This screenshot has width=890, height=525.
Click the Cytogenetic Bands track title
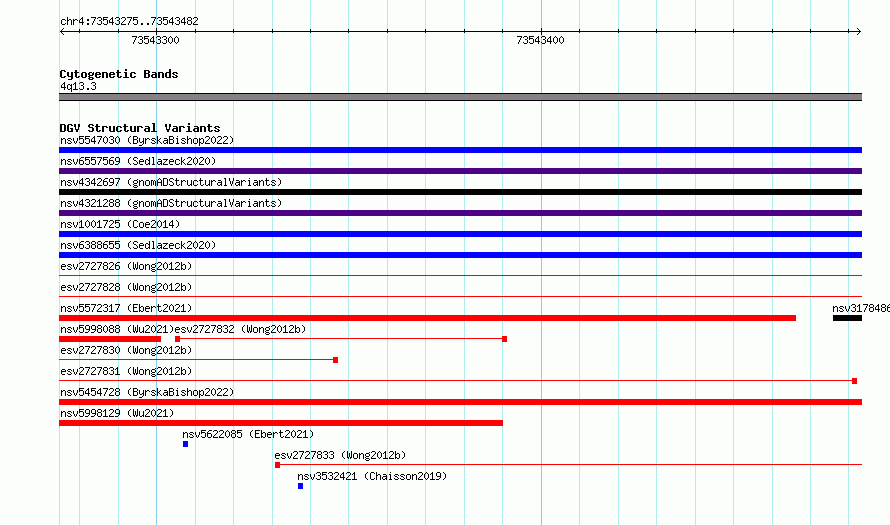point(119,74)
